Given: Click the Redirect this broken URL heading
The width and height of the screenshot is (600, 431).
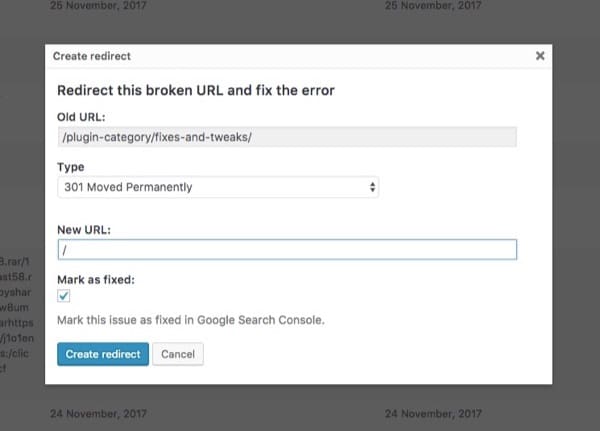Looking at the screenshot, I should pos(196,91).
